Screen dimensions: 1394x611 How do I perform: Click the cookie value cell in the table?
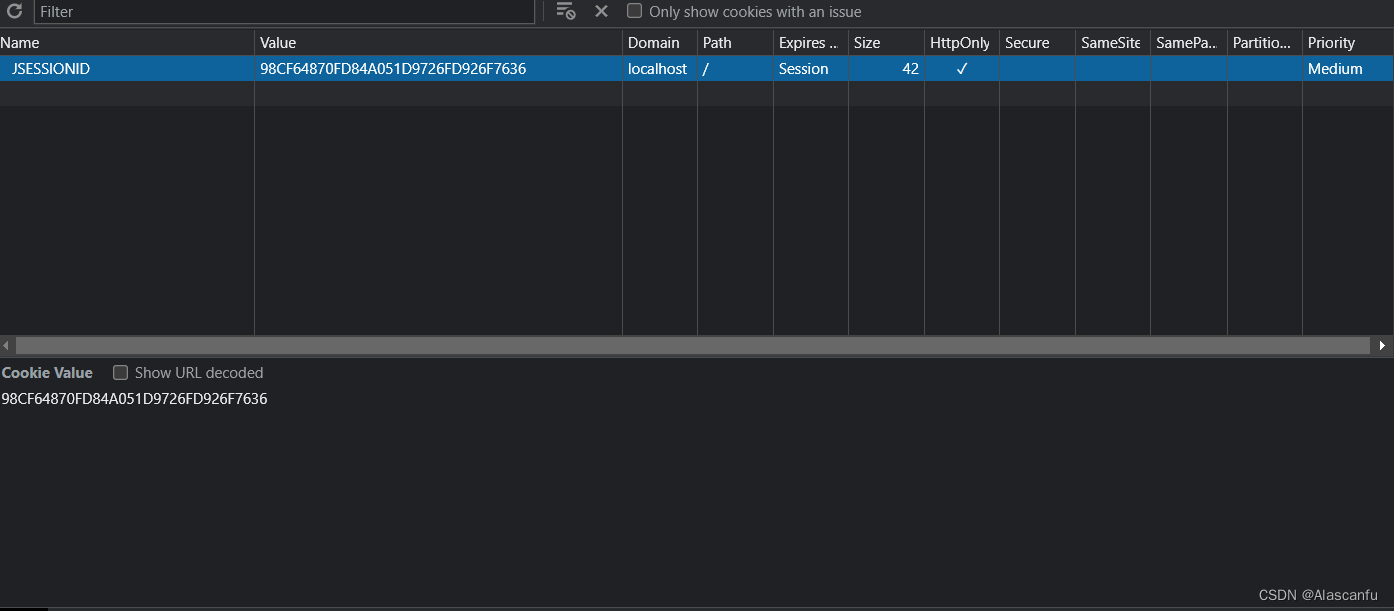[438, 69]
